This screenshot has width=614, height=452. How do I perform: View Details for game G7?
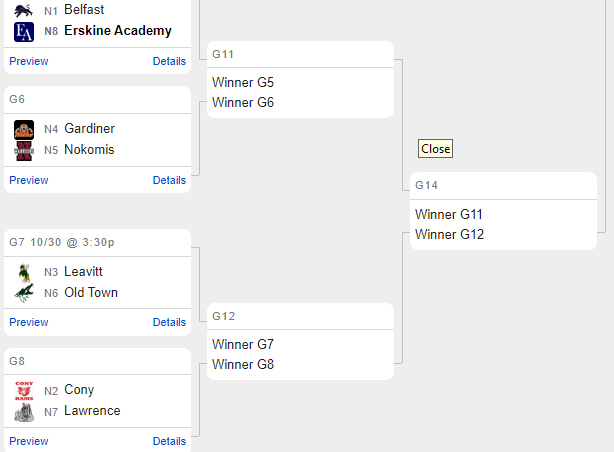click(x=169, y=322)
